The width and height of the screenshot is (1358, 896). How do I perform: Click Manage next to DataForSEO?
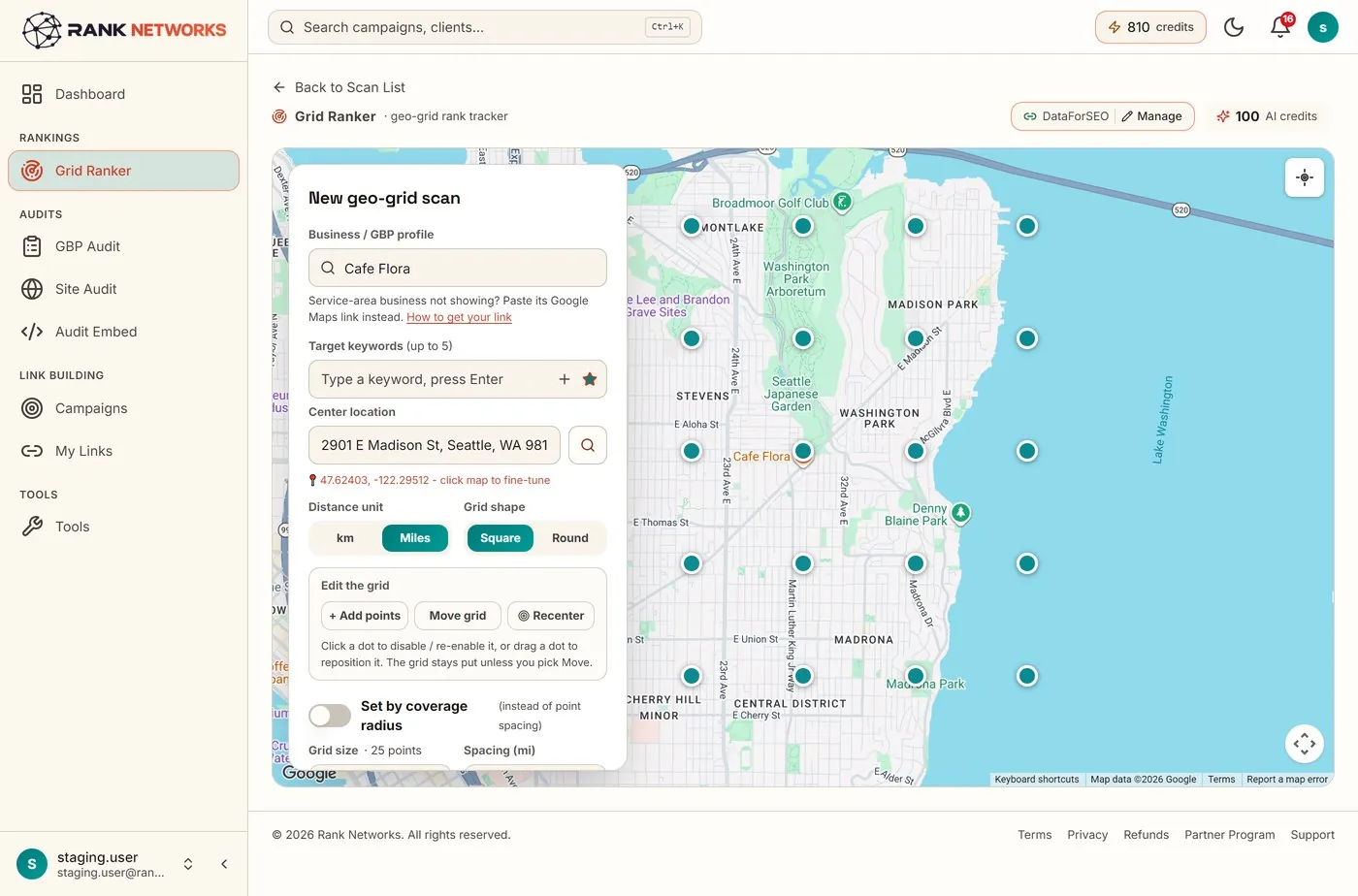(x=1151, y=116)
